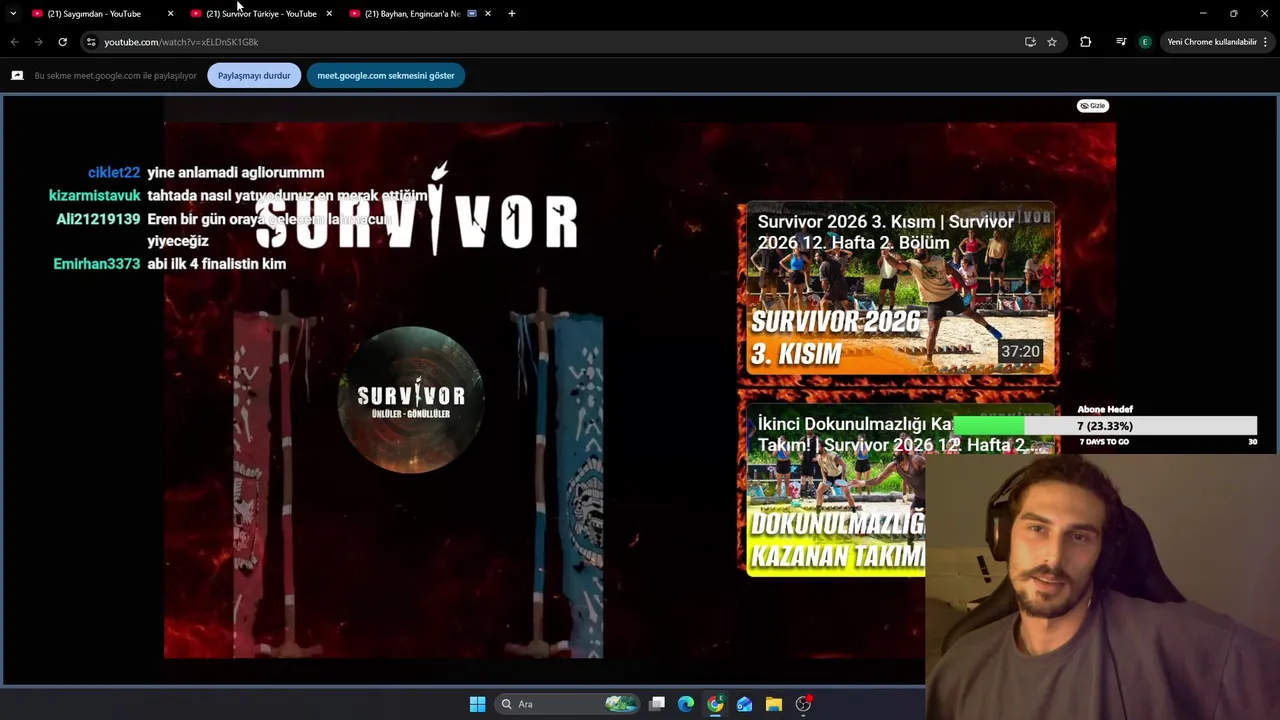Click the Survivor Ünlüler-Gönüllüler round logo
This screenshot has width=1280, height=720.
[411, 400]
